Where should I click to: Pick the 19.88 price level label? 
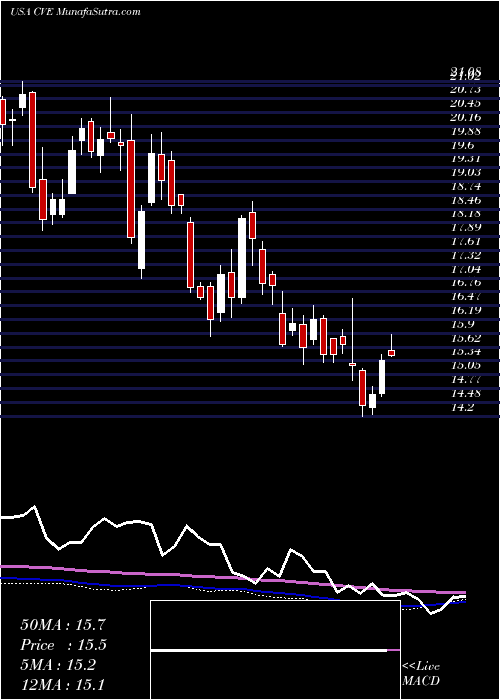click(x=466, y=132)
